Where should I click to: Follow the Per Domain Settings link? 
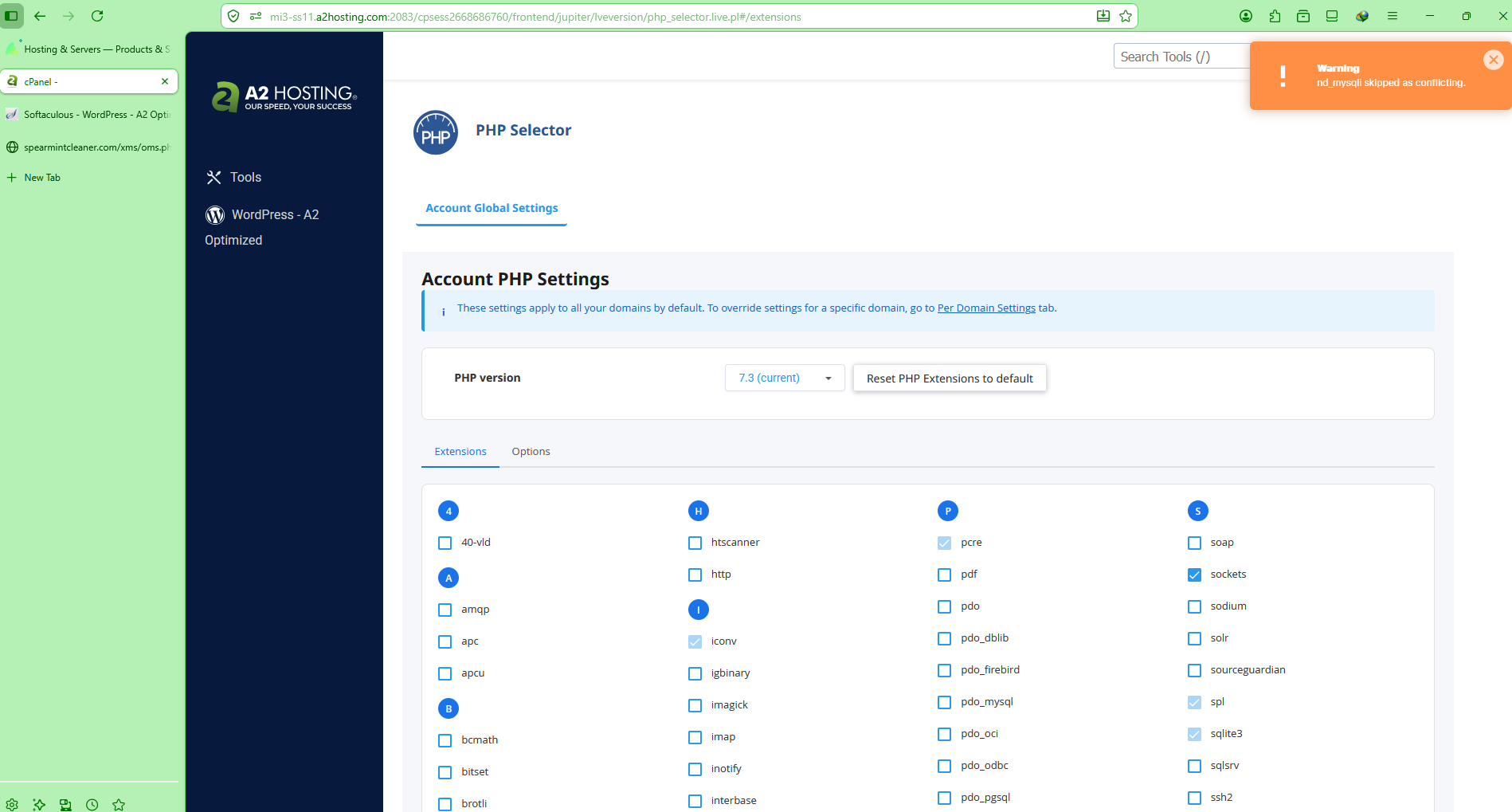[x=986, y=308]
